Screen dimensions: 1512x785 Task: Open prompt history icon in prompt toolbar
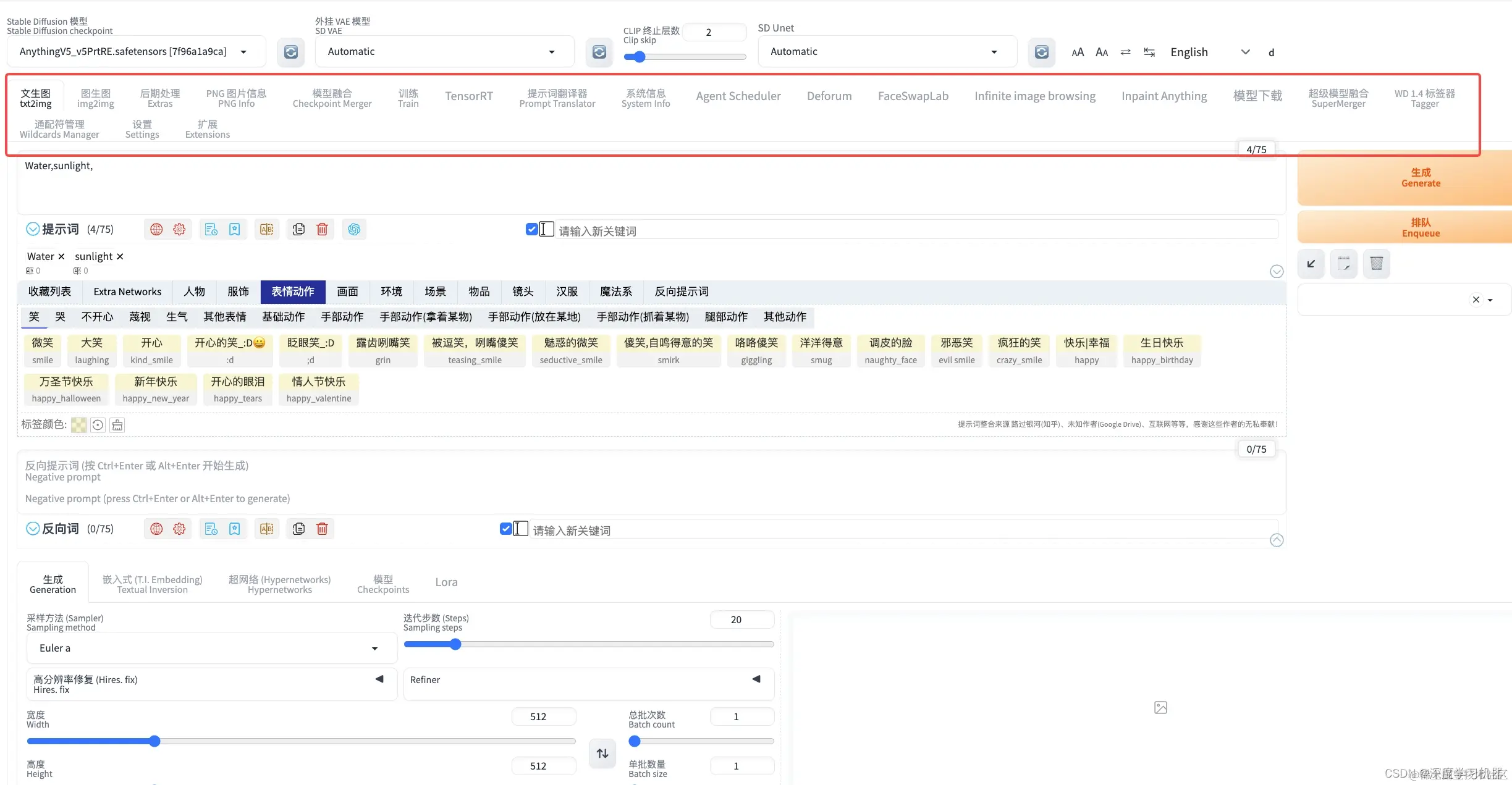point(211,230)
